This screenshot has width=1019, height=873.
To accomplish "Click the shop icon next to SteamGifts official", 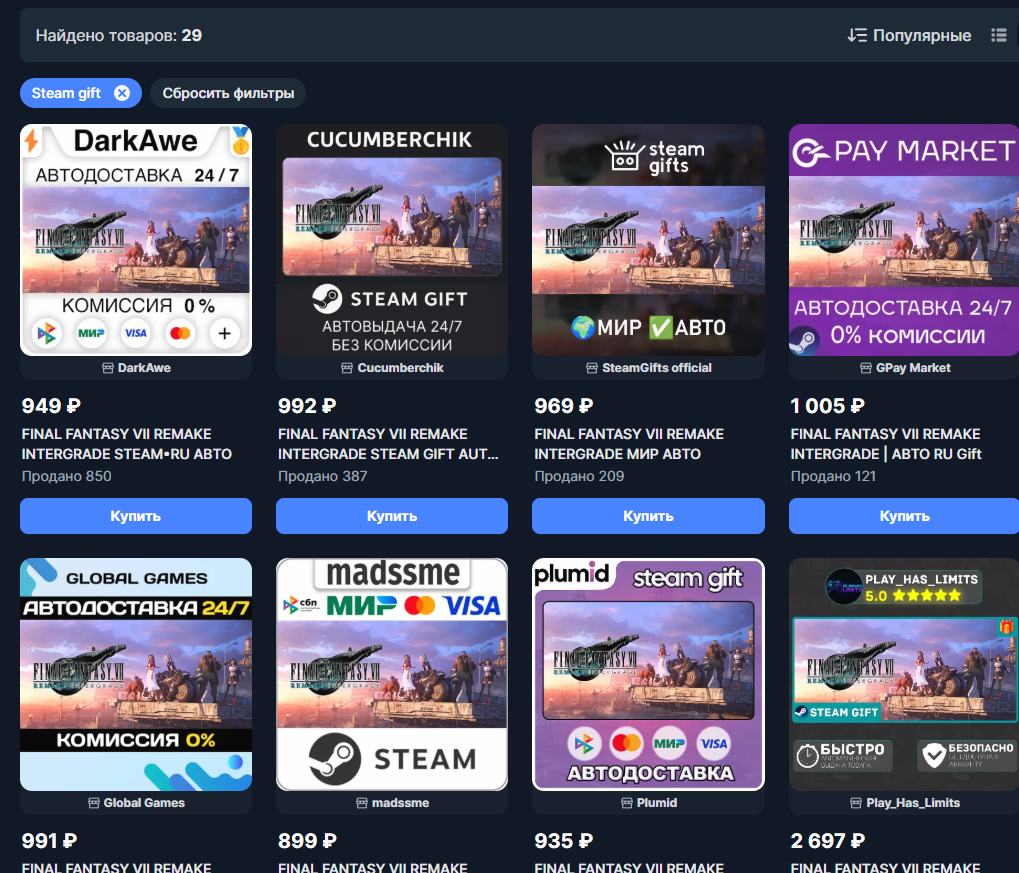I will (592, 368).
